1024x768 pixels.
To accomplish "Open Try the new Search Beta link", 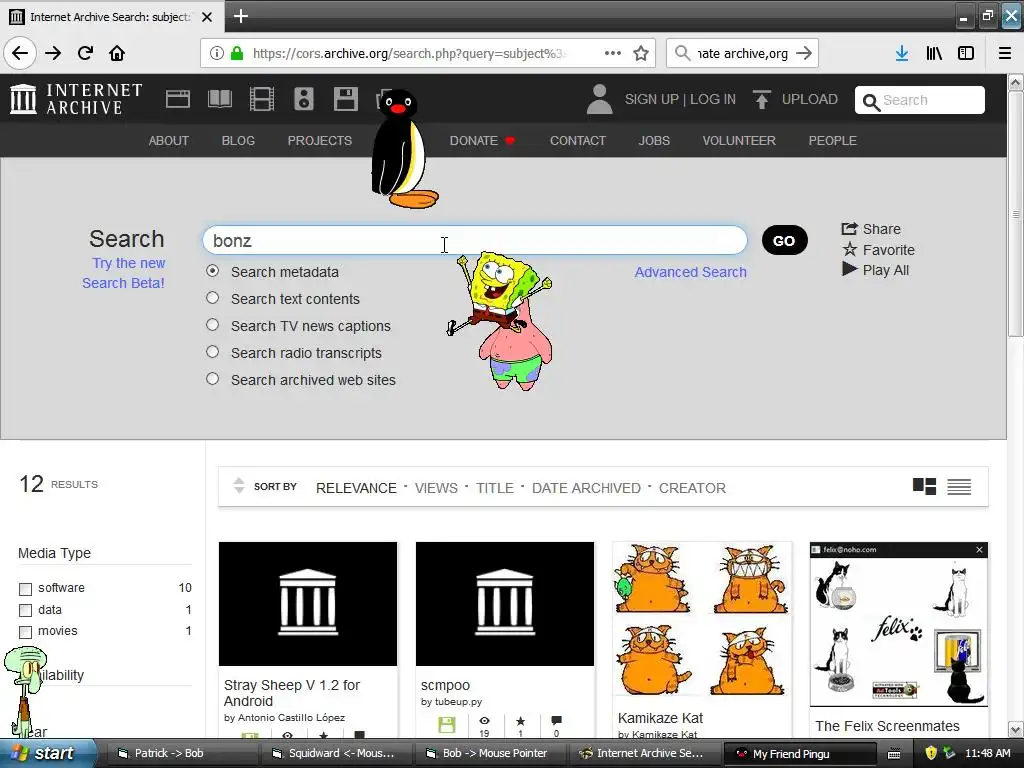I will click(123, 273).
